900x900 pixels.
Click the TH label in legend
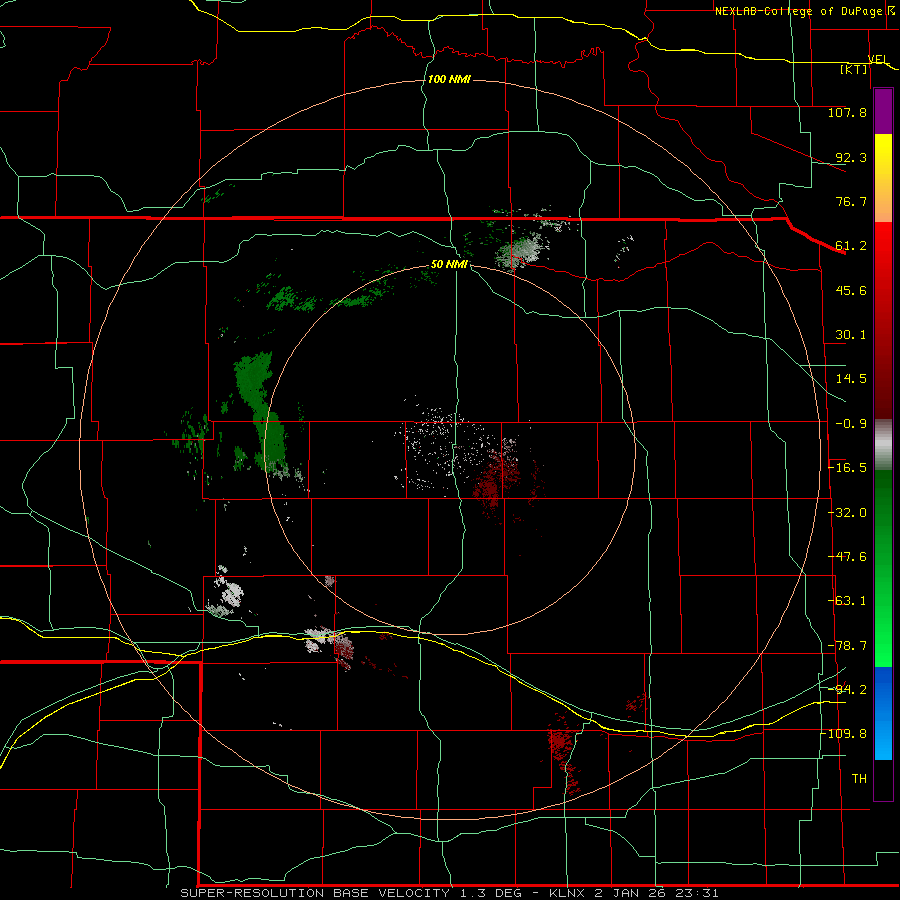859,779
